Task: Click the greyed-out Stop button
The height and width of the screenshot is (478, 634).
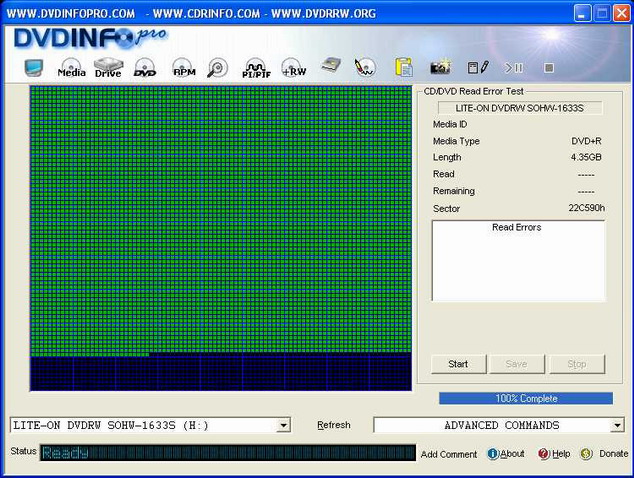Action: coord(577,364)
